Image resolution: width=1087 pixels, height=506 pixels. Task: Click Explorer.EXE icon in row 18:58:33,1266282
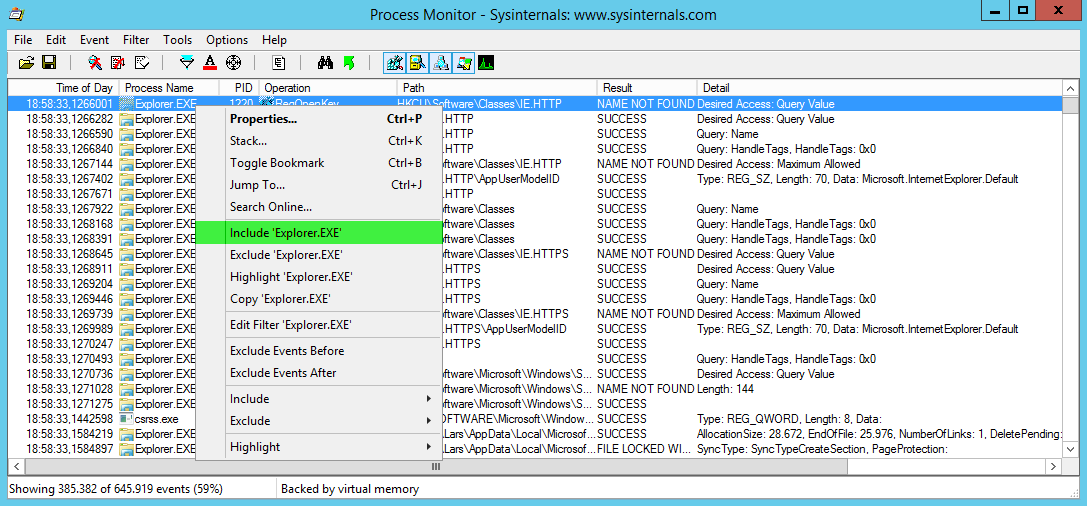tap(126, 119)
